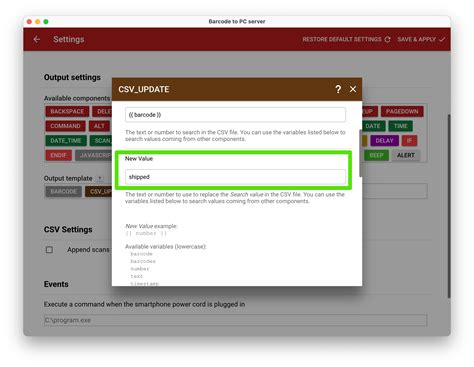Click 'text' in available variables list

(x=136, y=276)
